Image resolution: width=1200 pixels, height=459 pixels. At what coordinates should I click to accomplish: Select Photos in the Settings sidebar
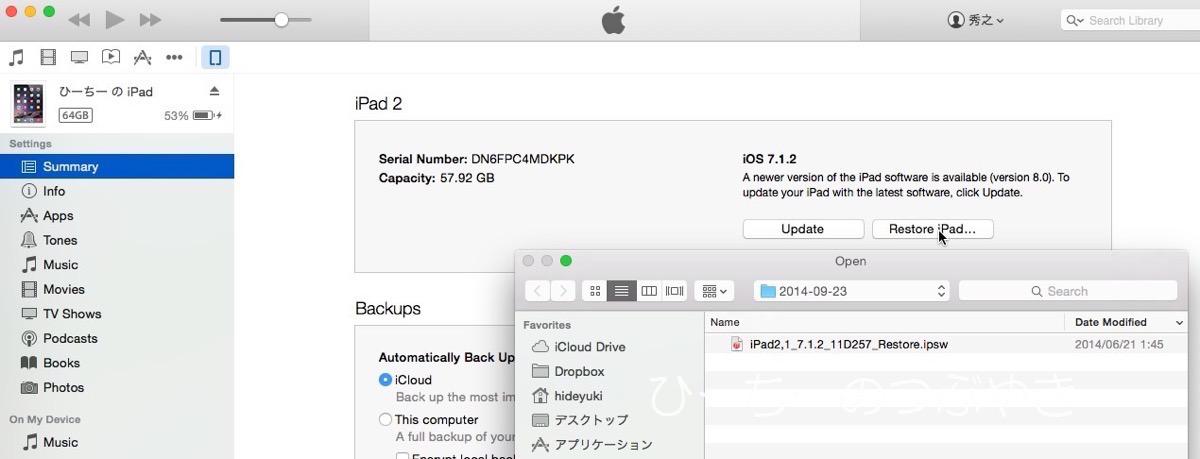point(117,387)
